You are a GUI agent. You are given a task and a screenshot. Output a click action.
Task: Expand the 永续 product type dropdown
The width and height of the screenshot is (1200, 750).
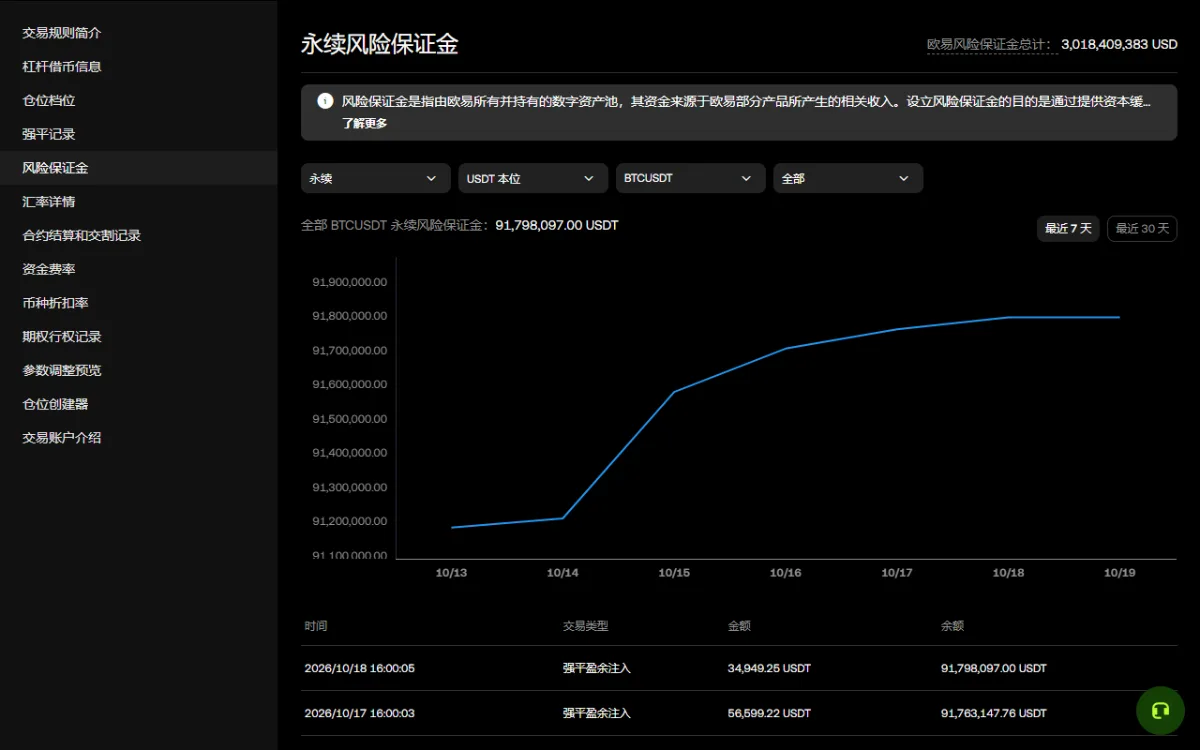(376, 178)
